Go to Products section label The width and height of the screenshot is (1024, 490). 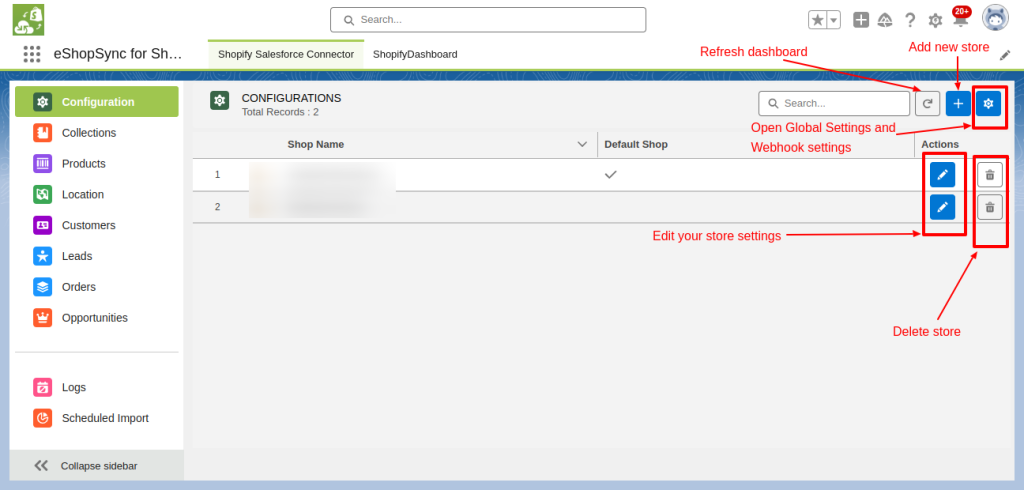(x=84, y=163)
